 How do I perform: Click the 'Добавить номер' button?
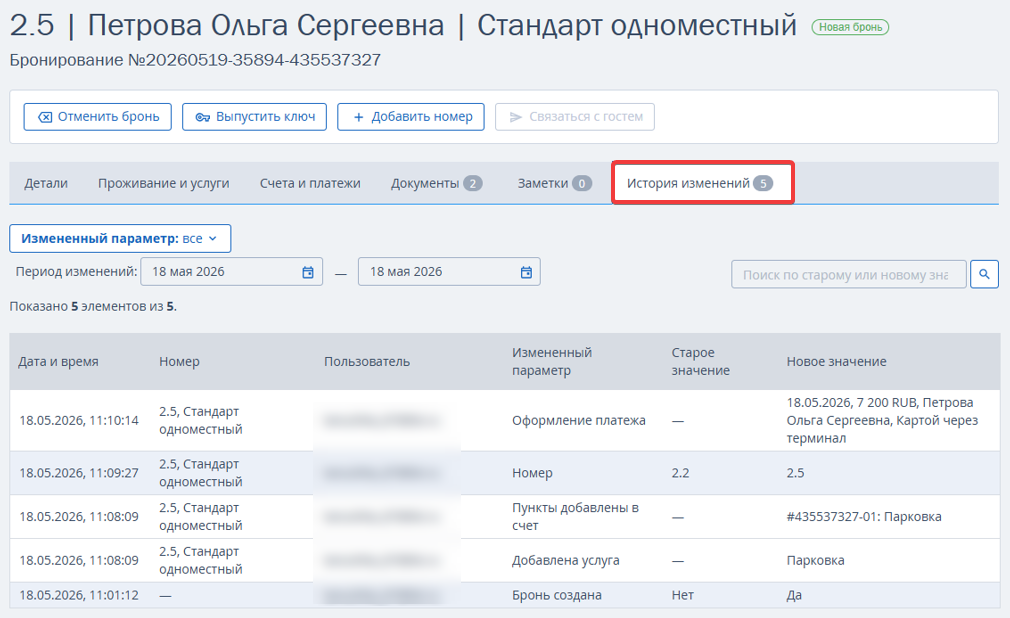click(x=411, y=117)
